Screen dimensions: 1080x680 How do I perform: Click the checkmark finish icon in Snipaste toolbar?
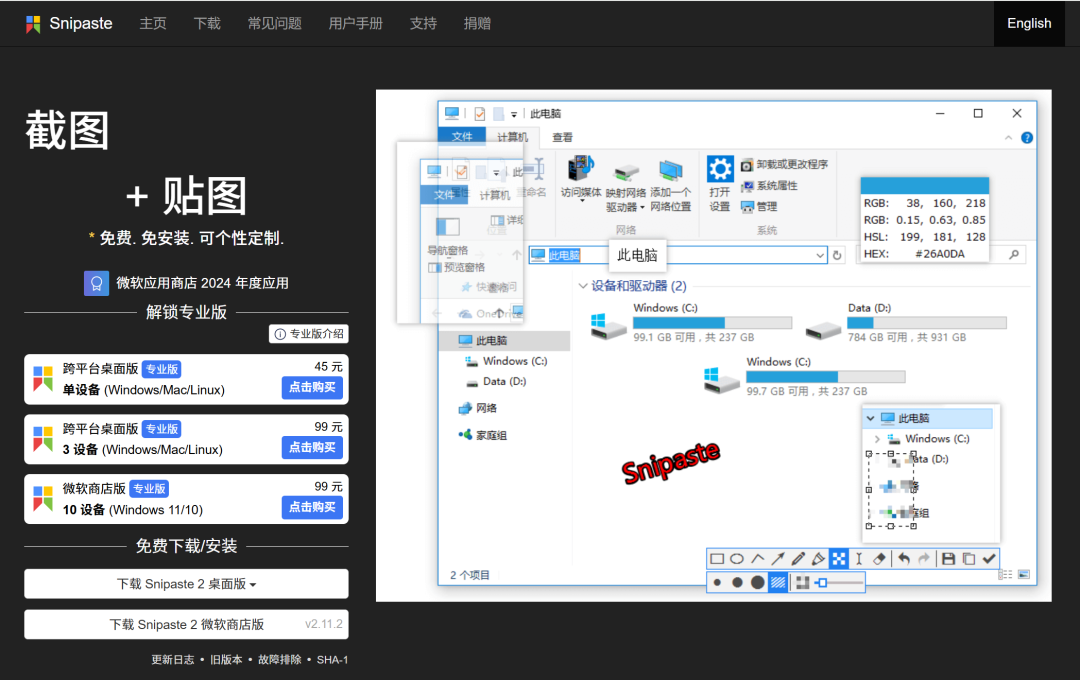click(989, 559)
